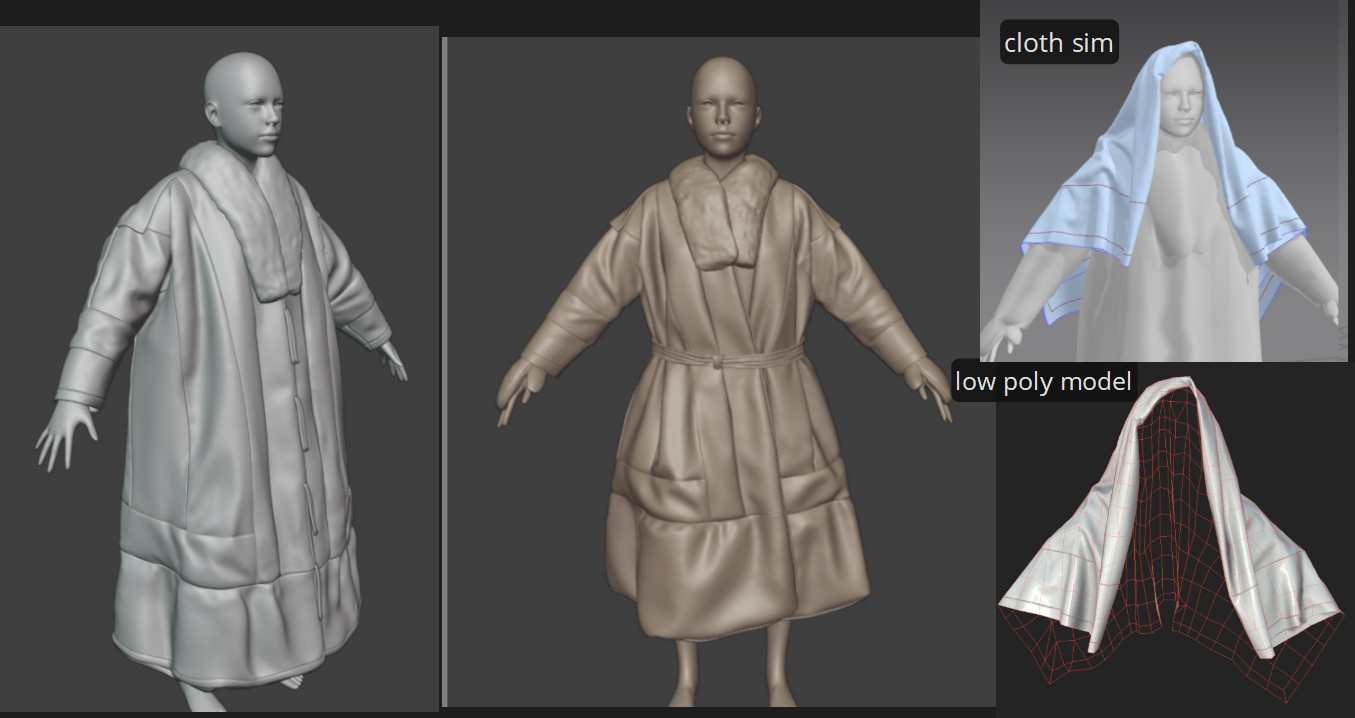The width and height of the screenshot is (1355, 718).
Task: Click the 'cloth sim' label
Action: 1059,43
